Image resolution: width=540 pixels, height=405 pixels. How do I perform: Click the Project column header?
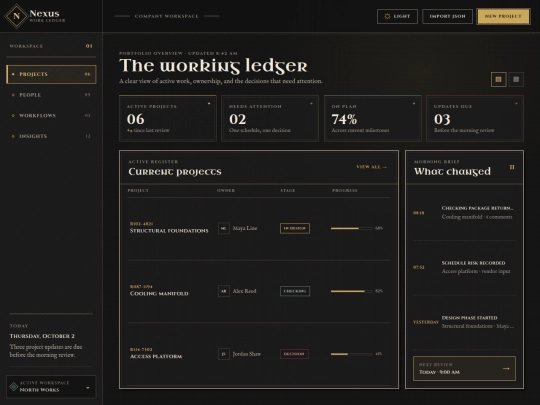click(x=138, y=190)
